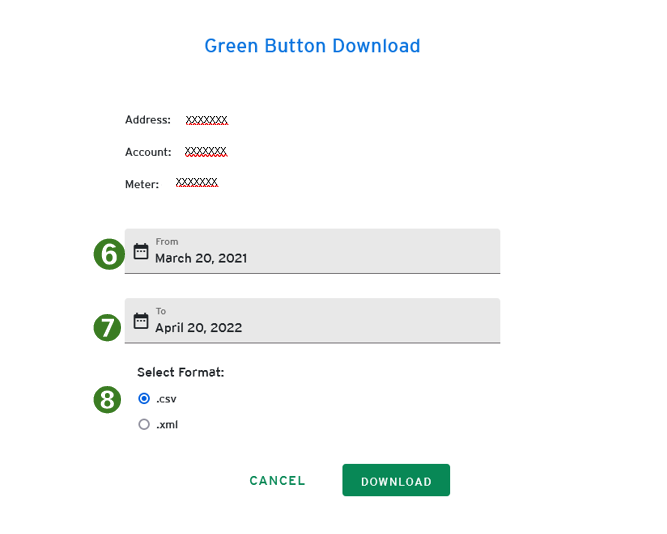Click the green number 7 badge

(x=108, y=327)
